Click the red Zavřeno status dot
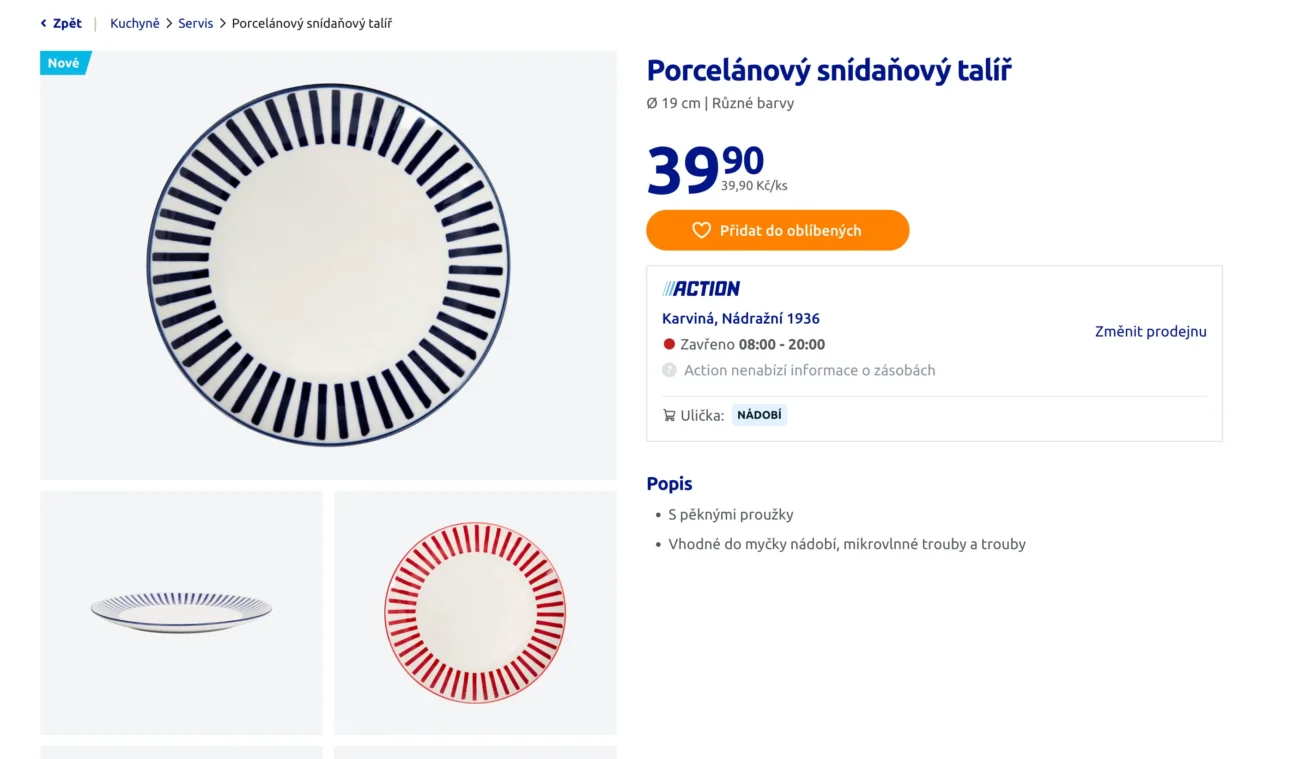 [x=669, y=344]
